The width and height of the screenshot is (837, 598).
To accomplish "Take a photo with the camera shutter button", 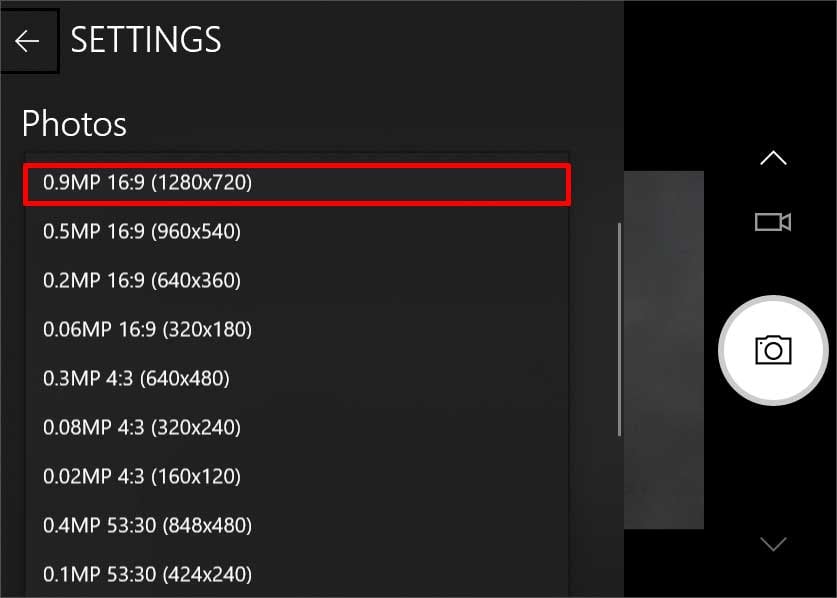I will pos(773,350).
